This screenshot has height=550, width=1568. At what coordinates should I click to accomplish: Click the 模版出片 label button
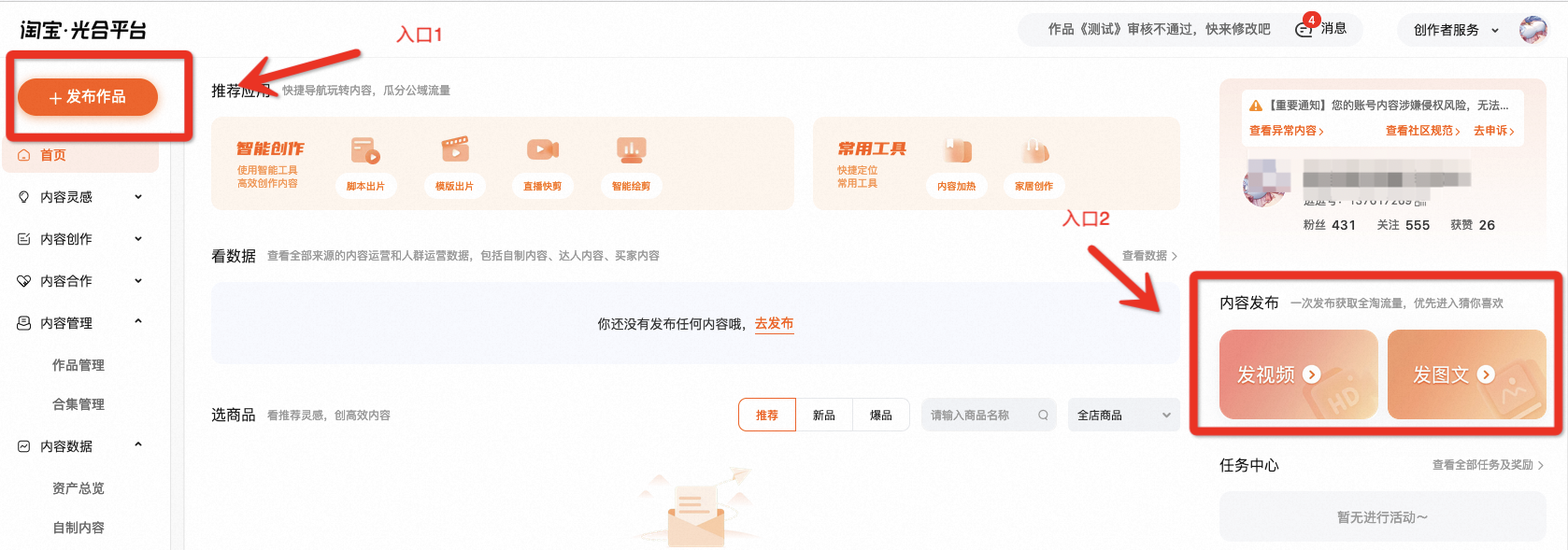pos(454,186)
